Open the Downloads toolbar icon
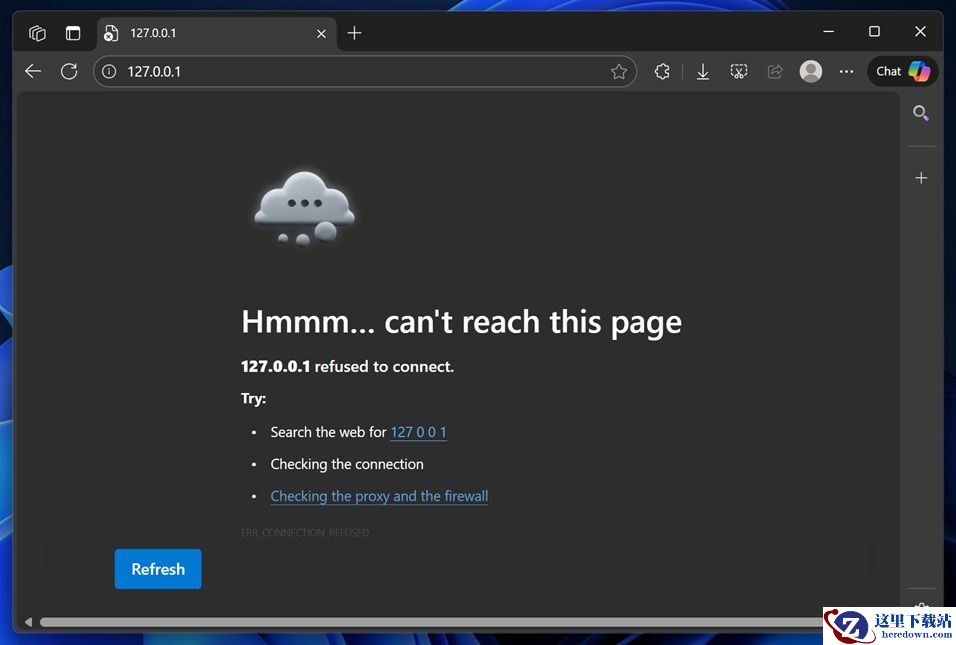 pyautogui.click(x=703, y=71)
